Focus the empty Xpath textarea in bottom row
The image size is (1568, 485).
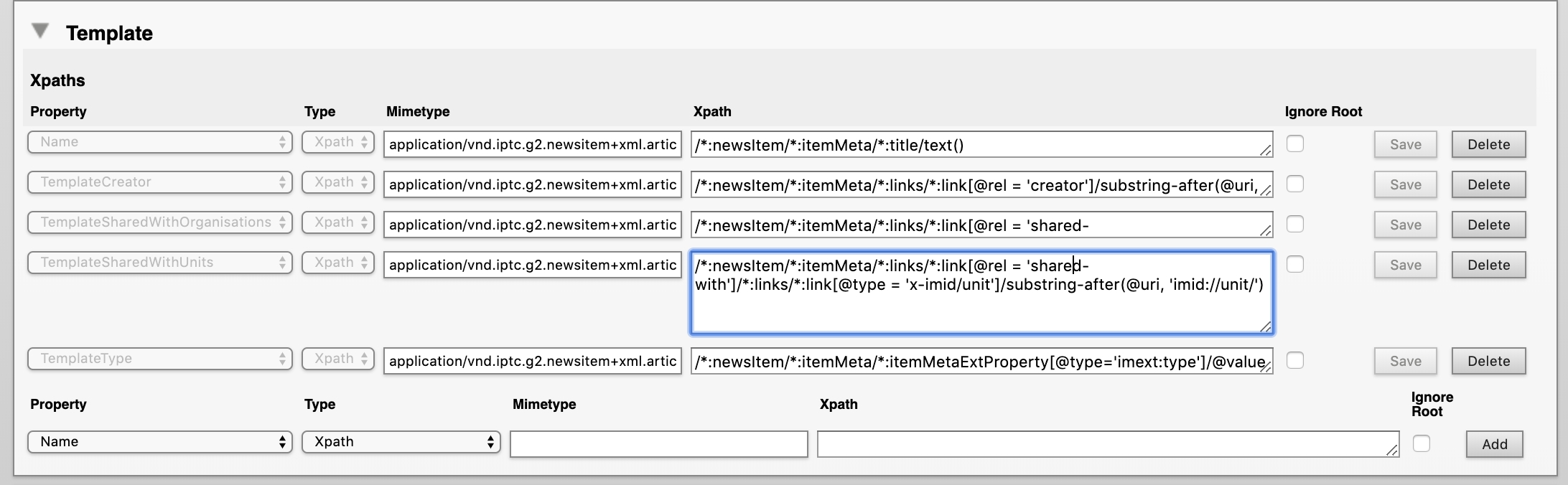point(1107,444)
